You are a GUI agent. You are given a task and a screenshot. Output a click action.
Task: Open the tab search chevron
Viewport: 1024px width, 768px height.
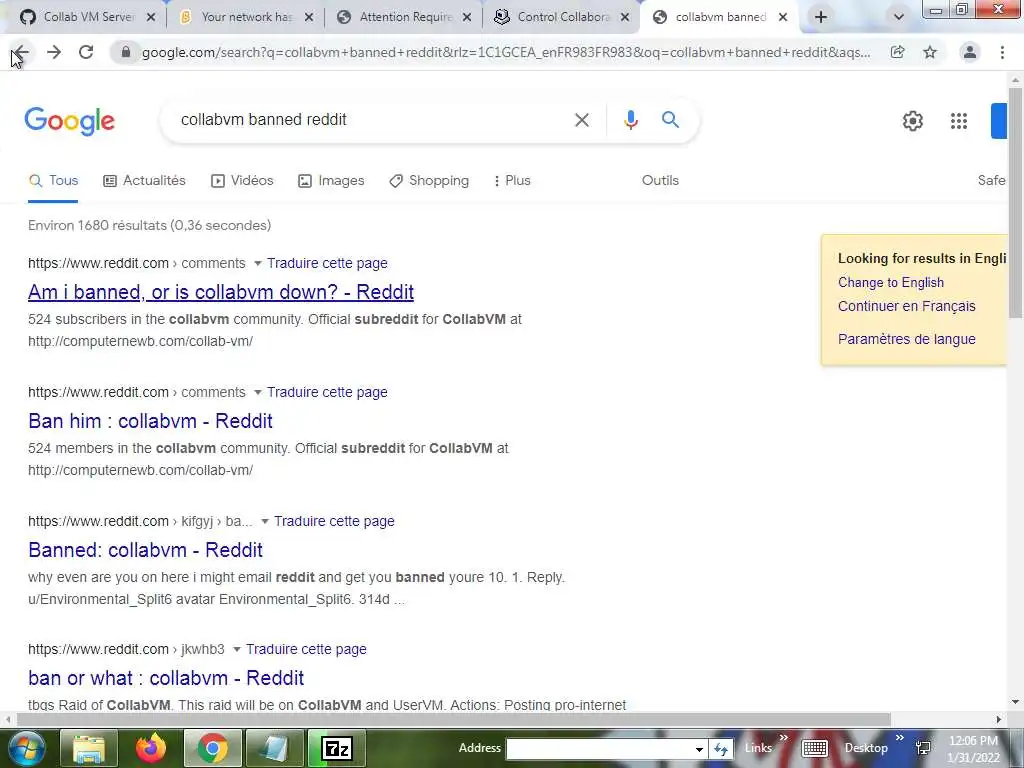coord(899,18)
